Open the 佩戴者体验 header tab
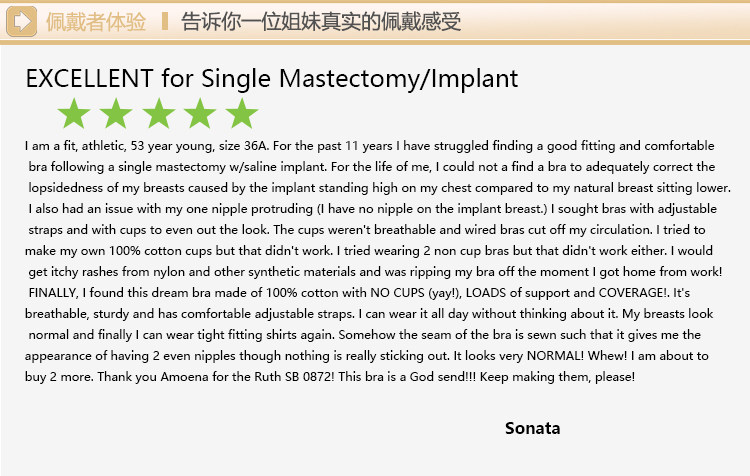The image size is (750, 476). 95,21
